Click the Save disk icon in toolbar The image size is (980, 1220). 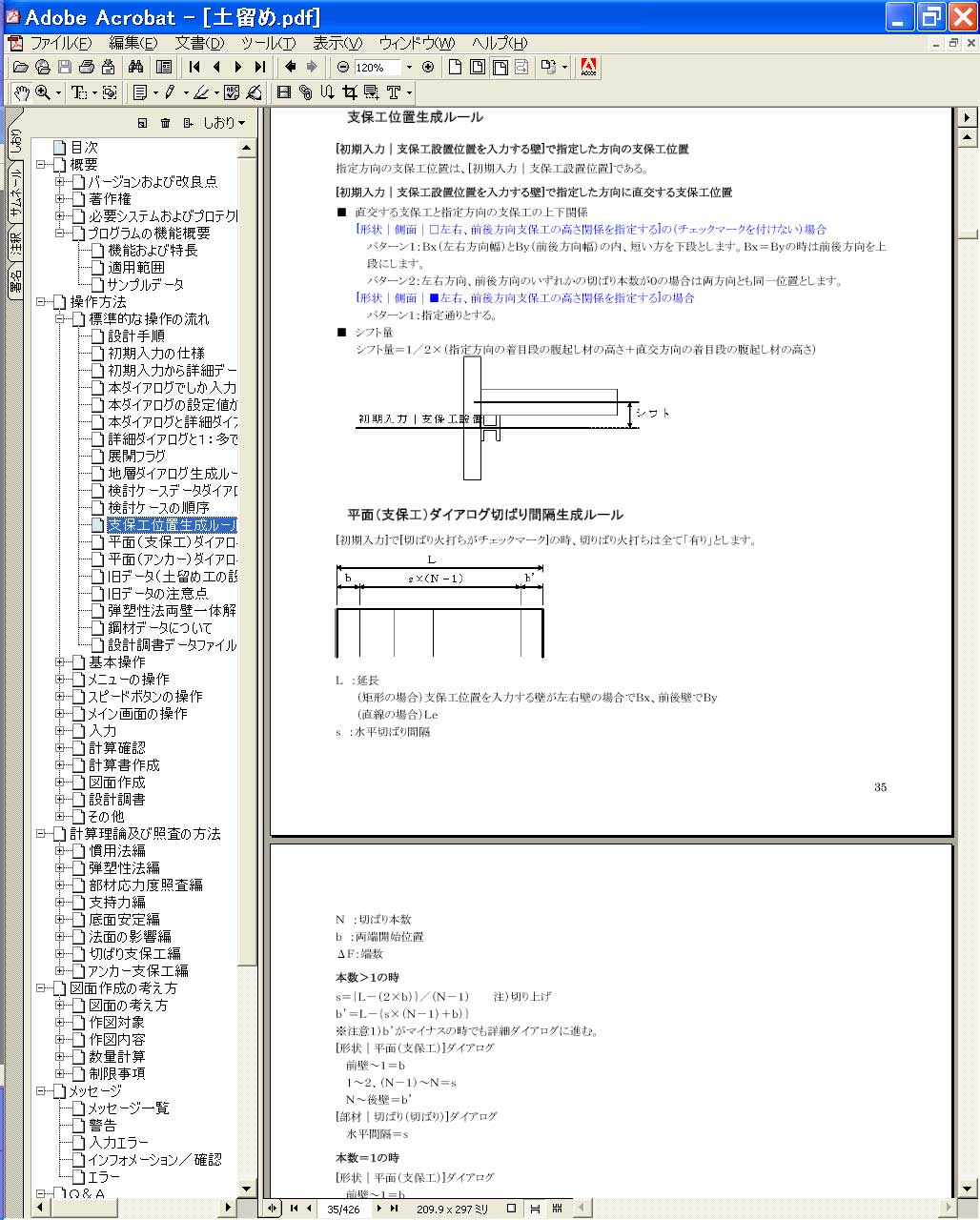tap(65, 67)
